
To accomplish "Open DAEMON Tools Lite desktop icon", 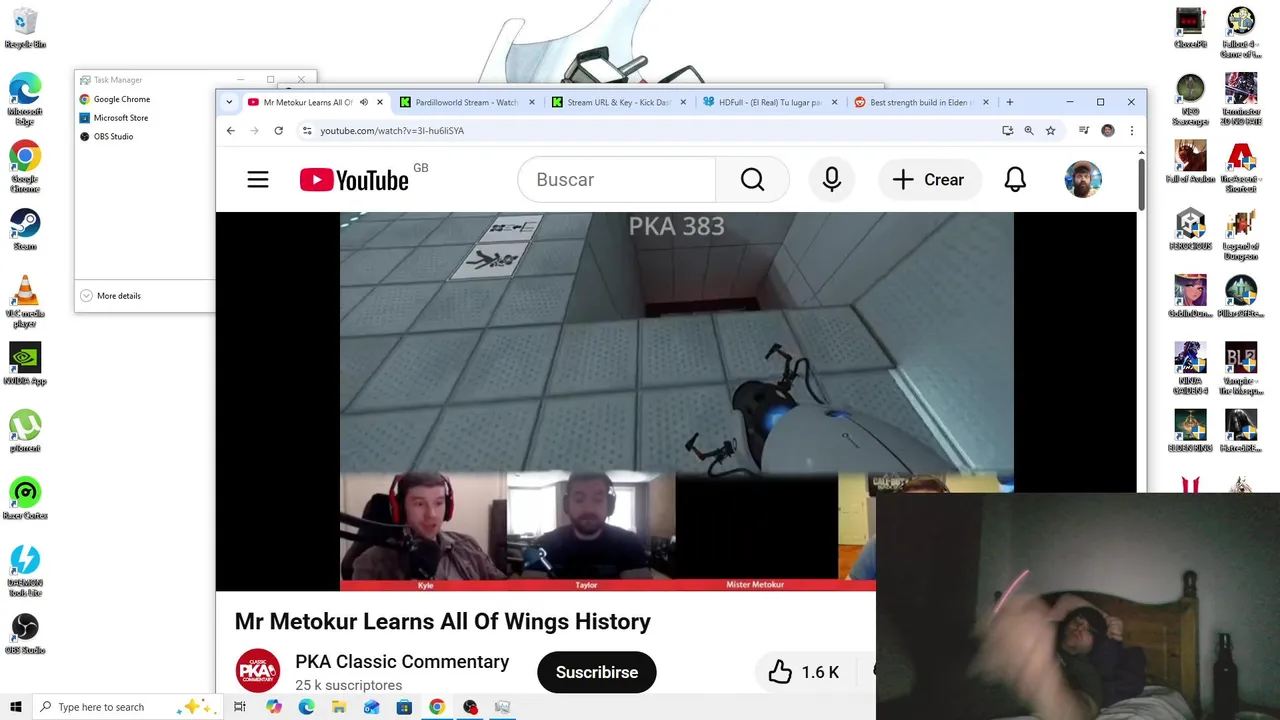I will (x=25, y=570).
